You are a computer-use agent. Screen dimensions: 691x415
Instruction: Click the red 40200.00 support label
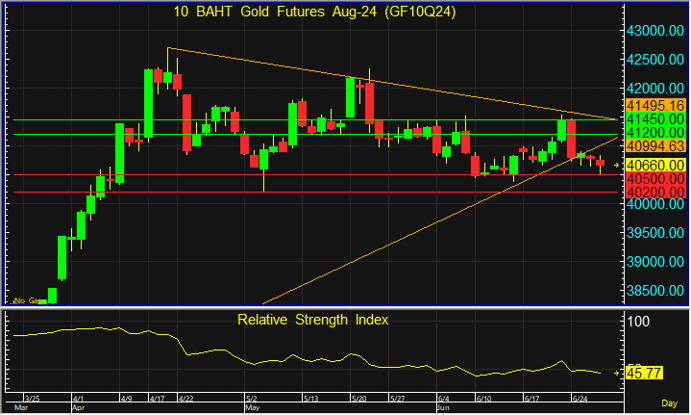(x=656, y=191)
